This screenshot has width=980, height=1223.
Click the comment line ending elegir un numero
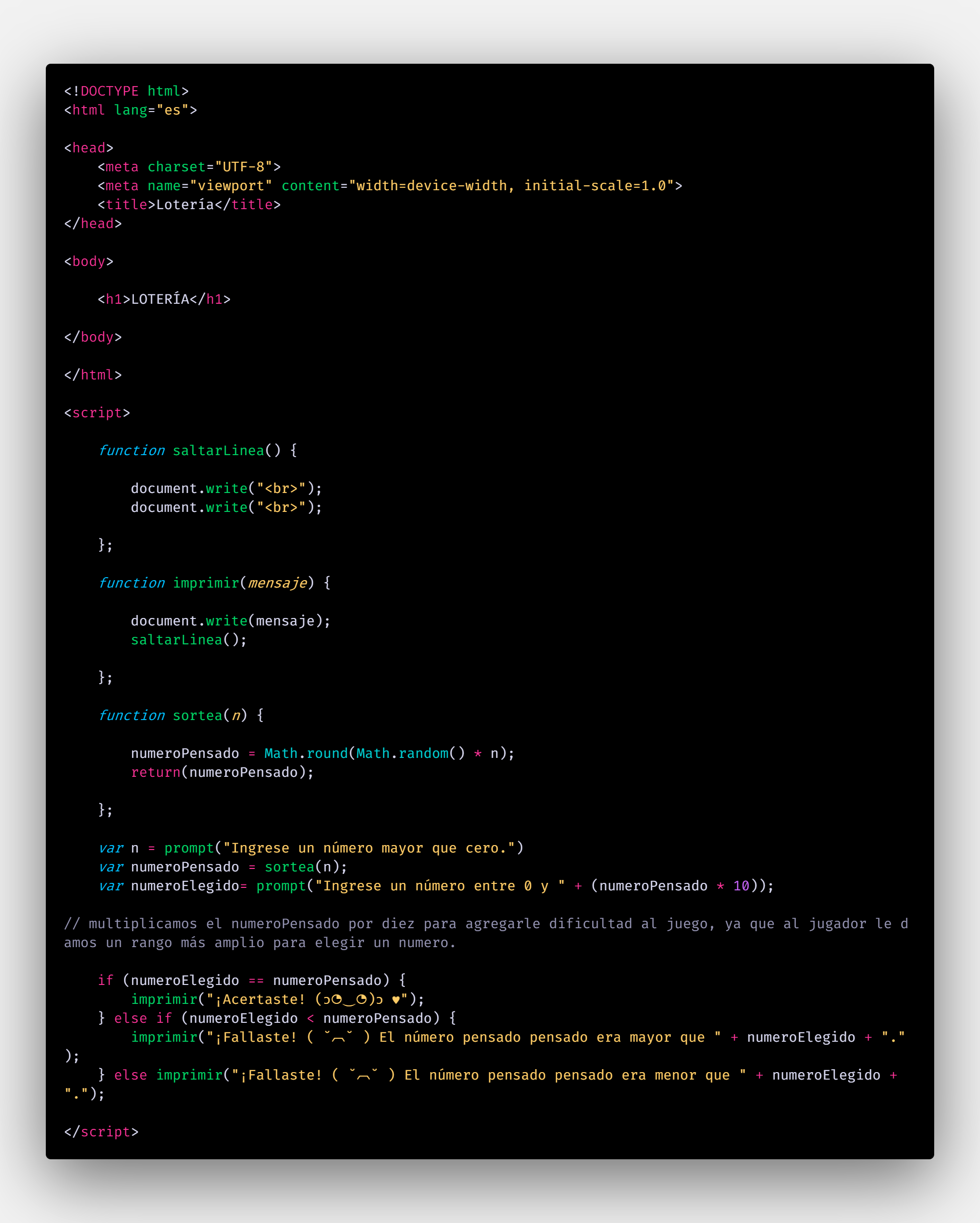coord(260,943)
